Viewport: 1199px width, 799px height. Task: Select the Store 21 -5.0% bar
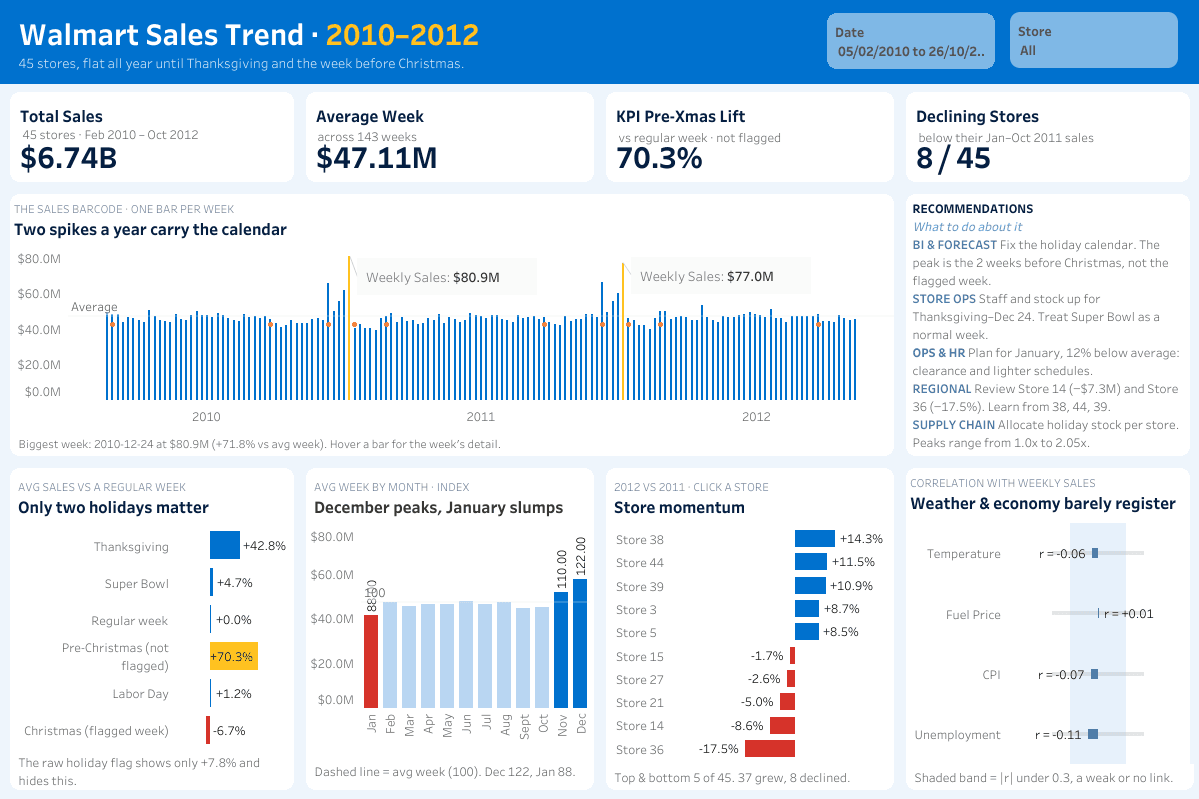788,701
